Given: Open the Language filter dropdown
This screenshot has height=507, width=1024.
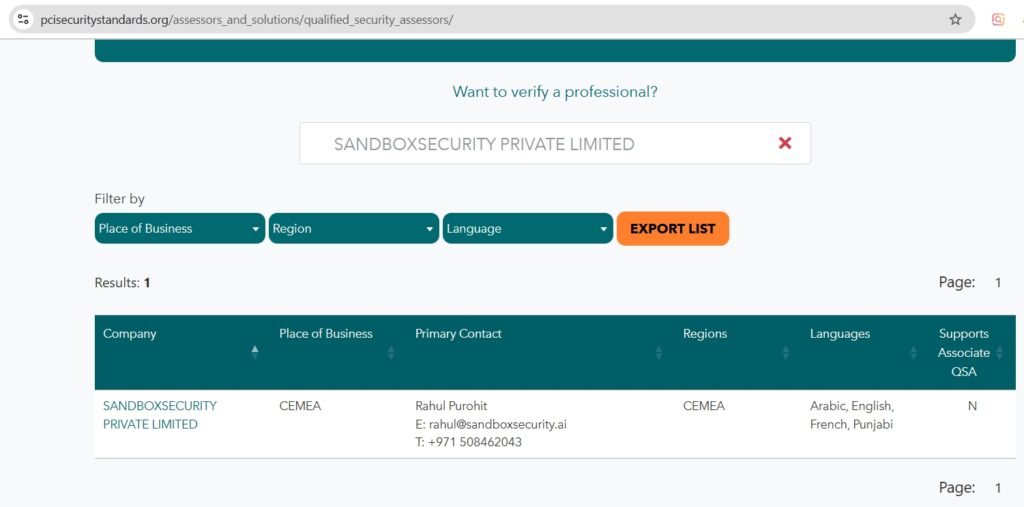Looking at the screenshot, I should tap(528, 228).
